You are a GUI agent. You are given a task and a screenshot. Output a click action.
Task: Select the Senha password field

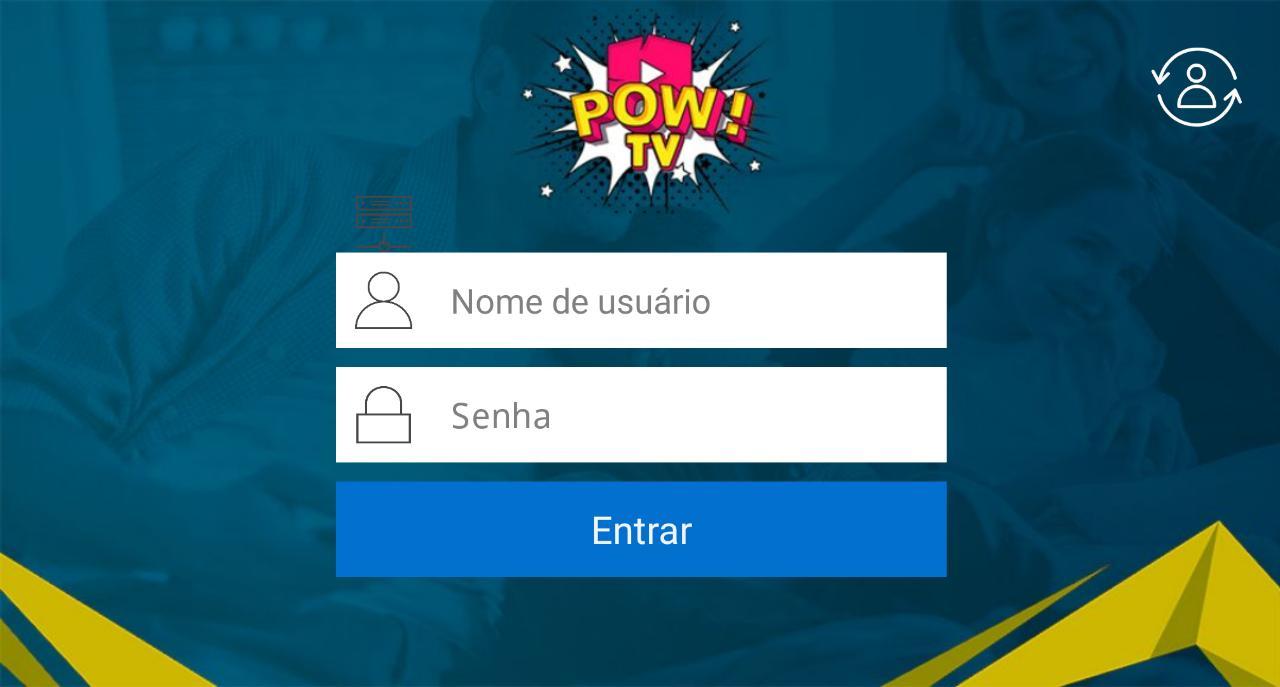(641, 414)
